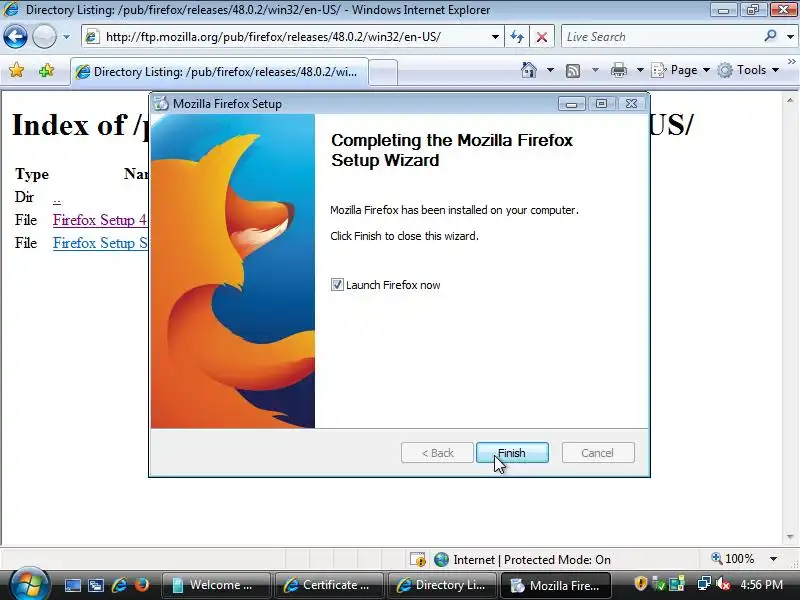Expand the Home button dropdown arrow

pos(550,70)
